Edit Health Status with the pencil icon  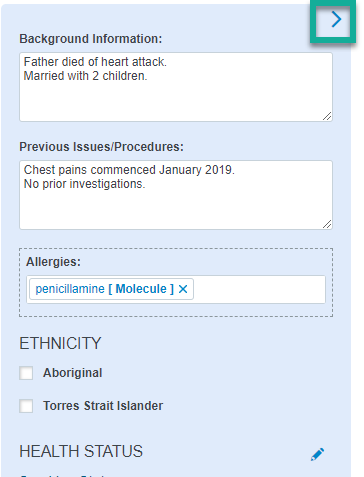coord(317,454)
